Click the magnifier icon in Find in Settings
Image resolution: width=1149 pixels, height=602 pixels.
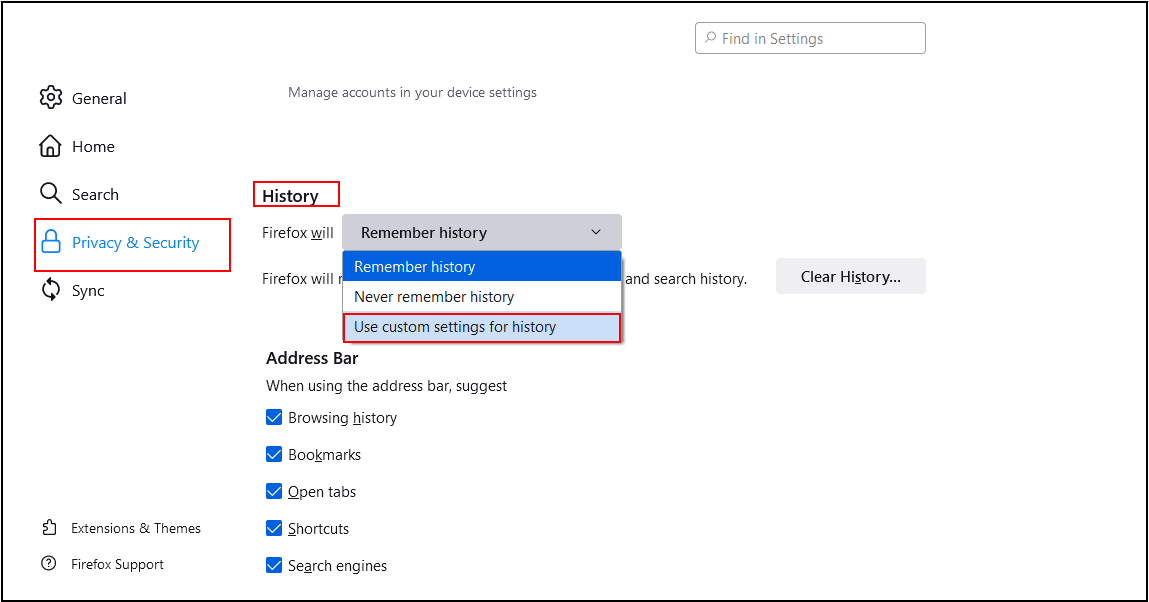(711, 39)
